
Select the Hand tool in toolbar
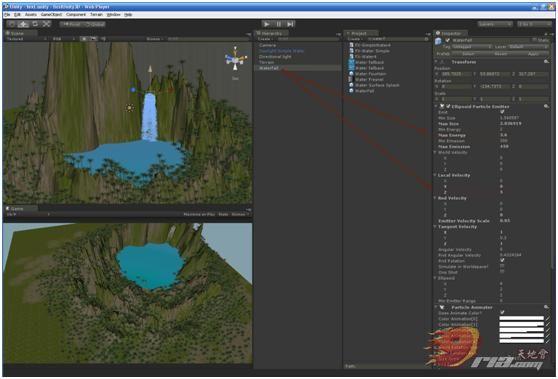[x=12, y=24]
